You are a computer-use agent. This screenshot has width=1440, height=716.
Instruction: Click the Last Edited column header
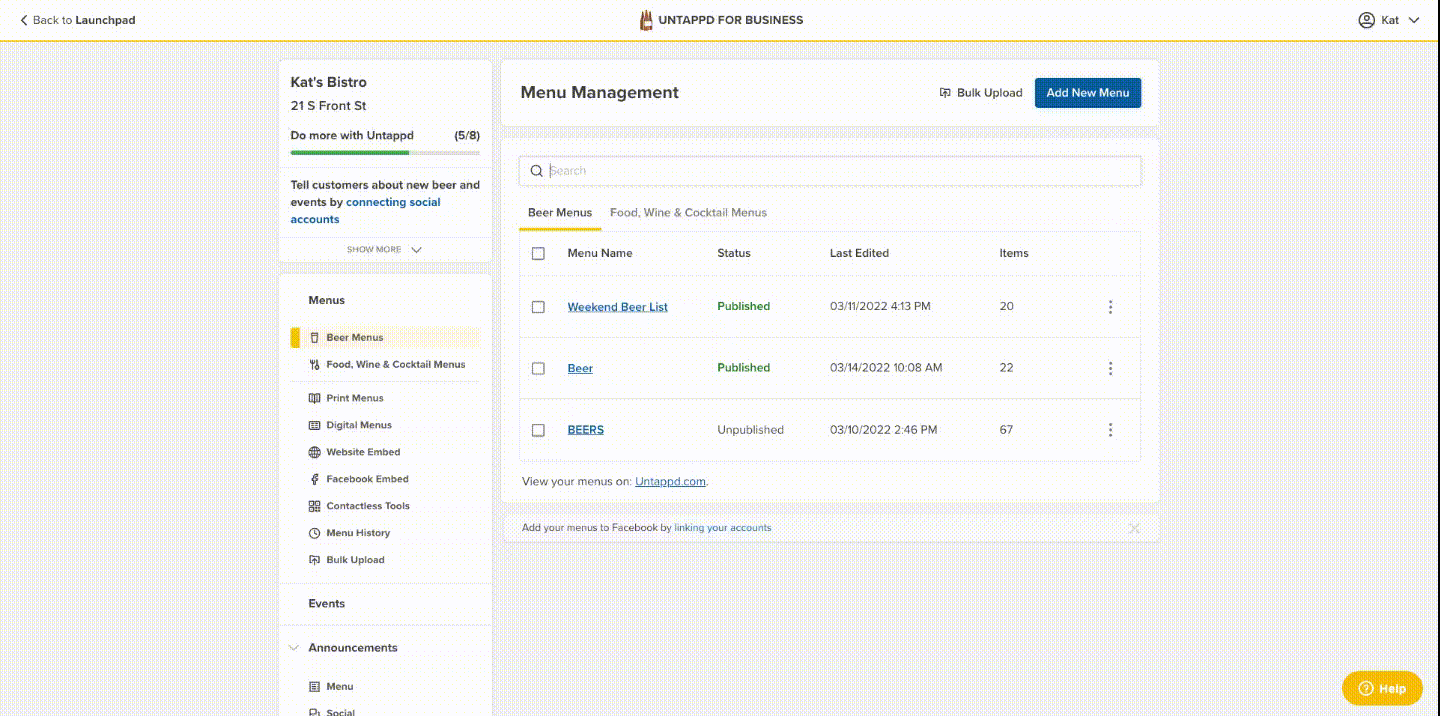click(x=859, y=254)
